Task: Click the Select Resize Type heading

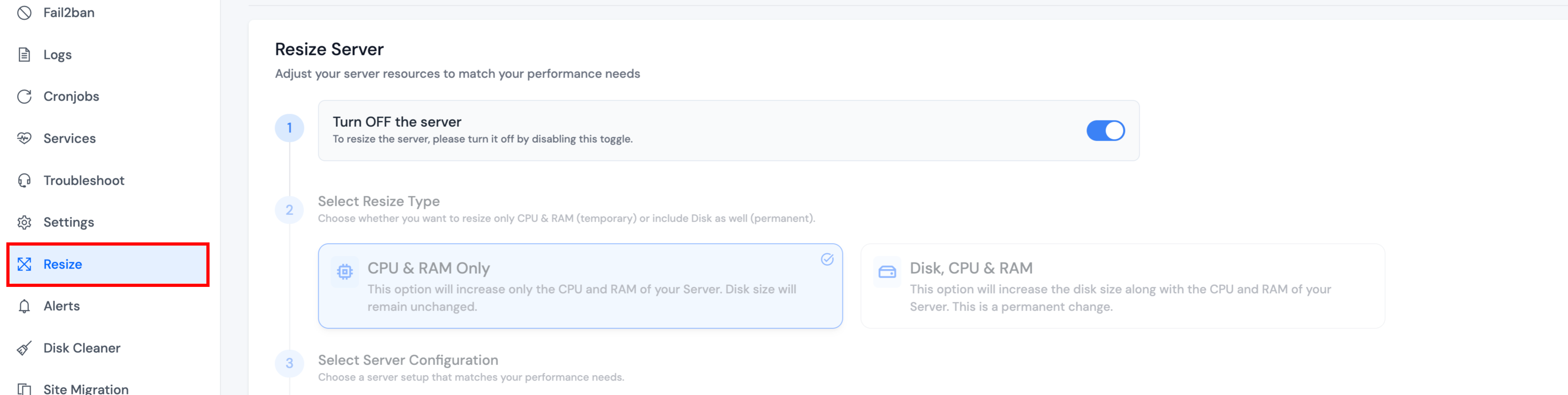Action: click(x=379, y=201)
